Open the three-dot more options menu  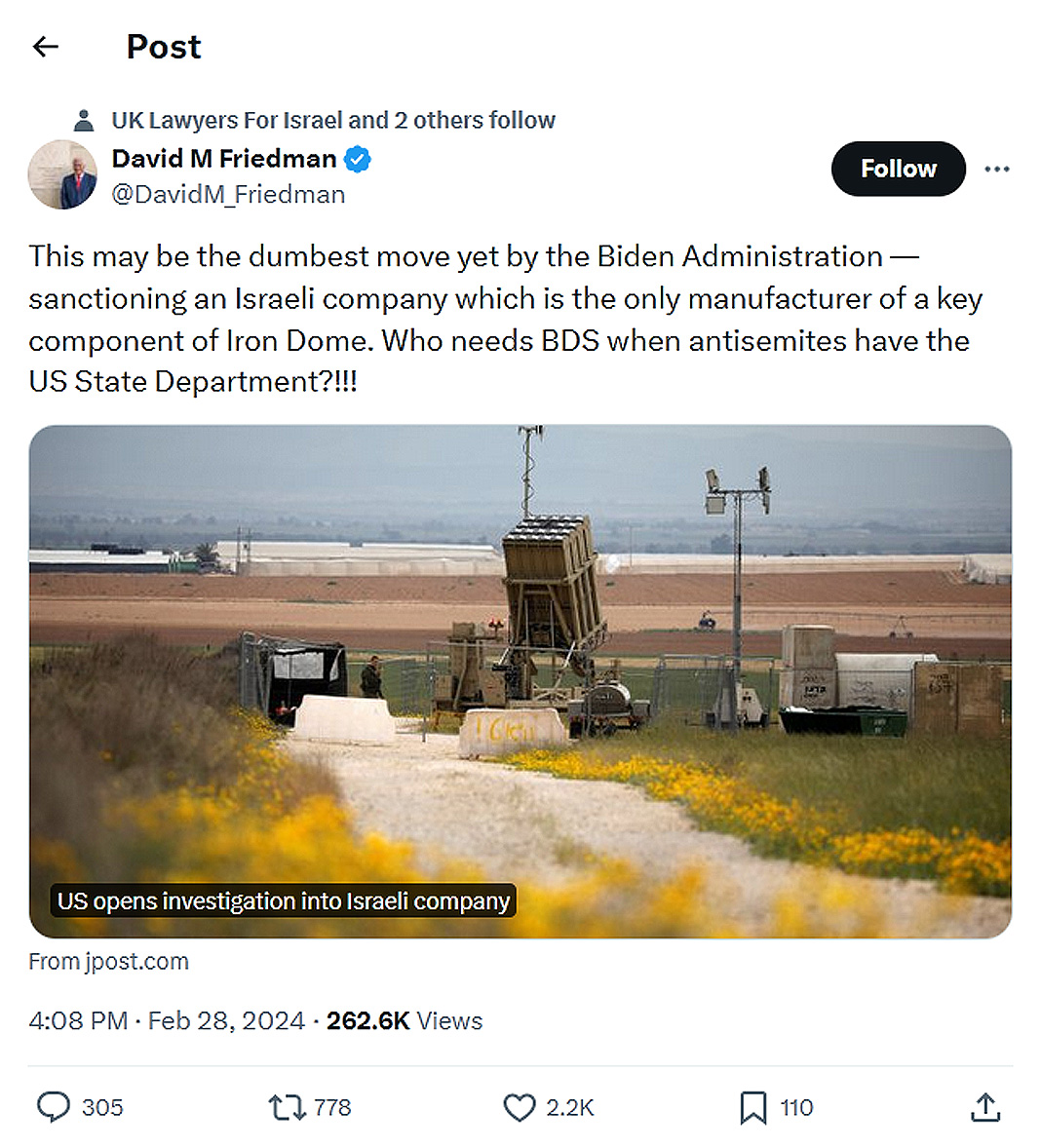click(996, 170)
